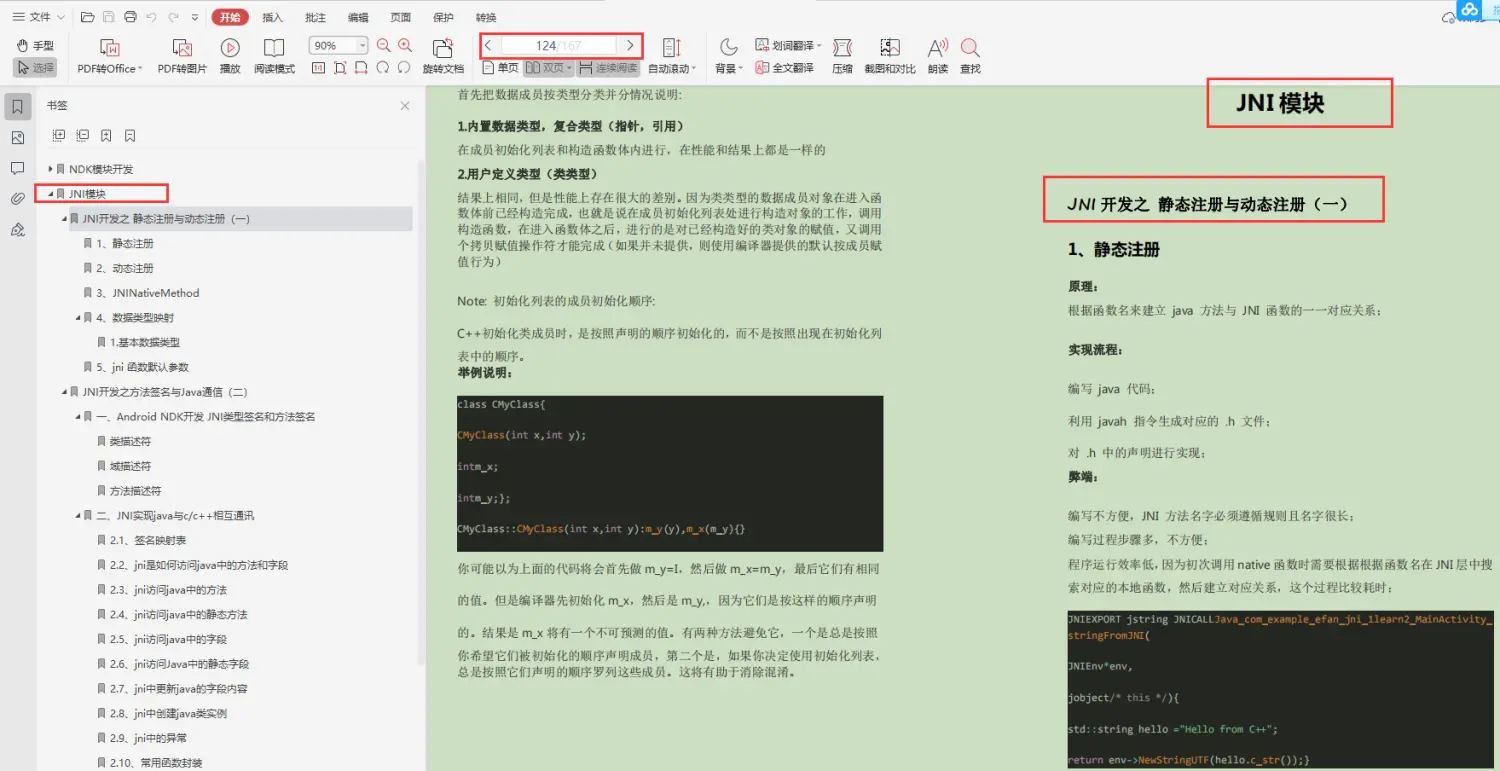The height and width of the screenshot is (771, 1500).
Task: Open the comments sidebar panel icon
Action: pyautogui.click(x=17, y=168)
